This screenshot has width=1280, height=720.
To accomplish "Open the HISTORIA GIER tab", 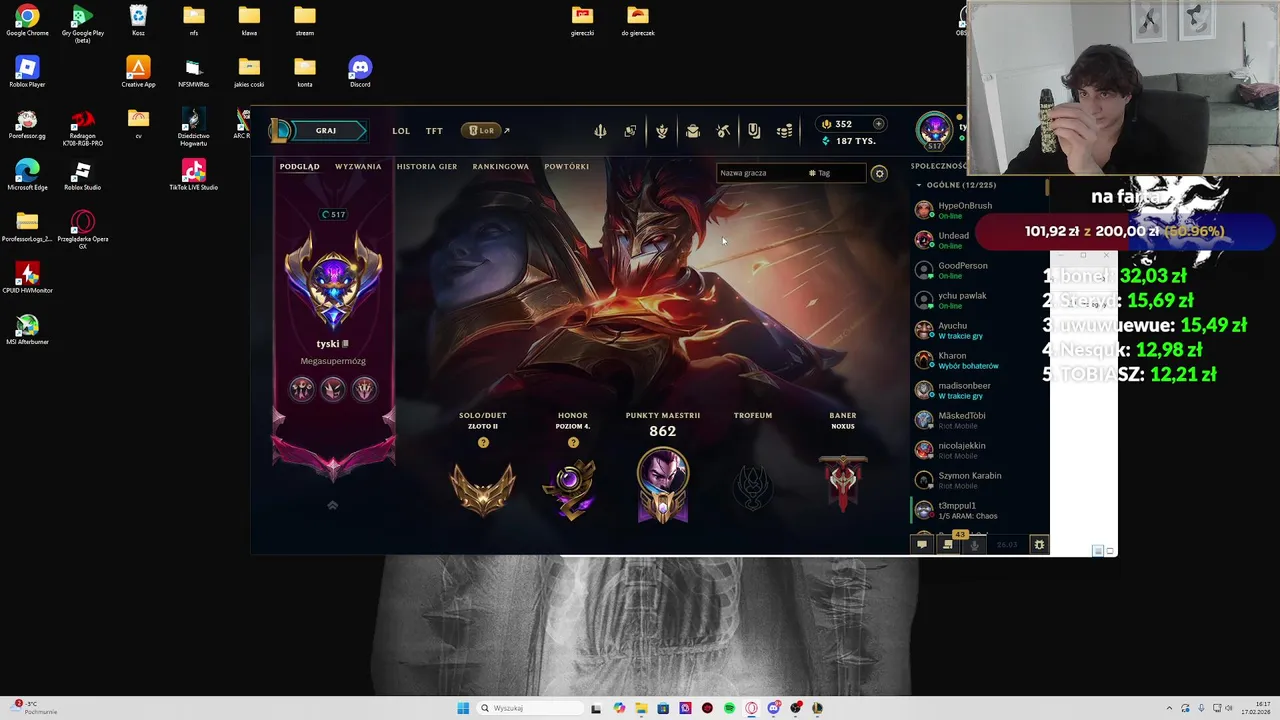I will click(427, 166).
